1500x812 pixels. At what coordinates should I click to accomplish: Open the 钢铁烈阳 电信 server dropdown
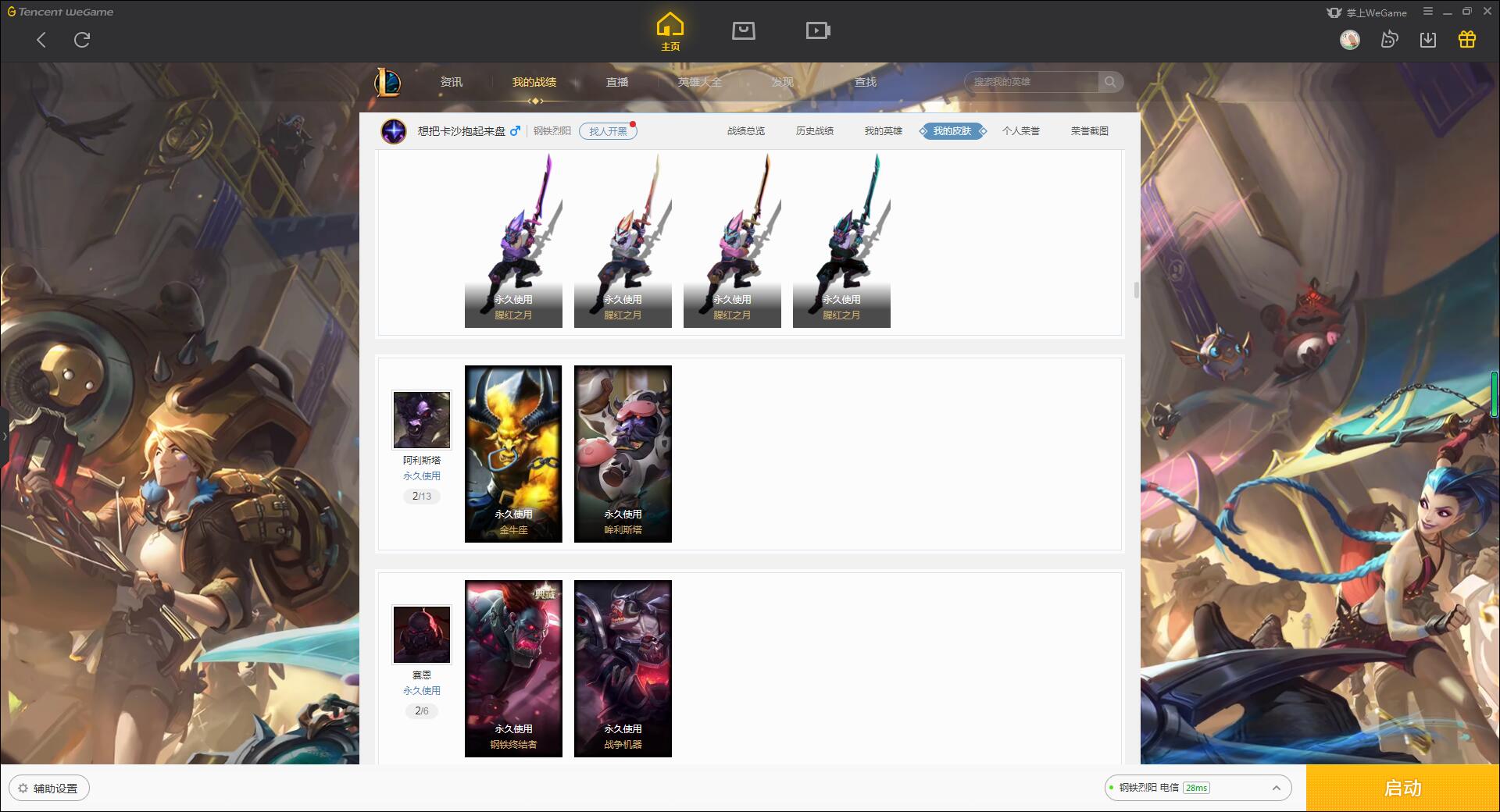coord(1198,789)
